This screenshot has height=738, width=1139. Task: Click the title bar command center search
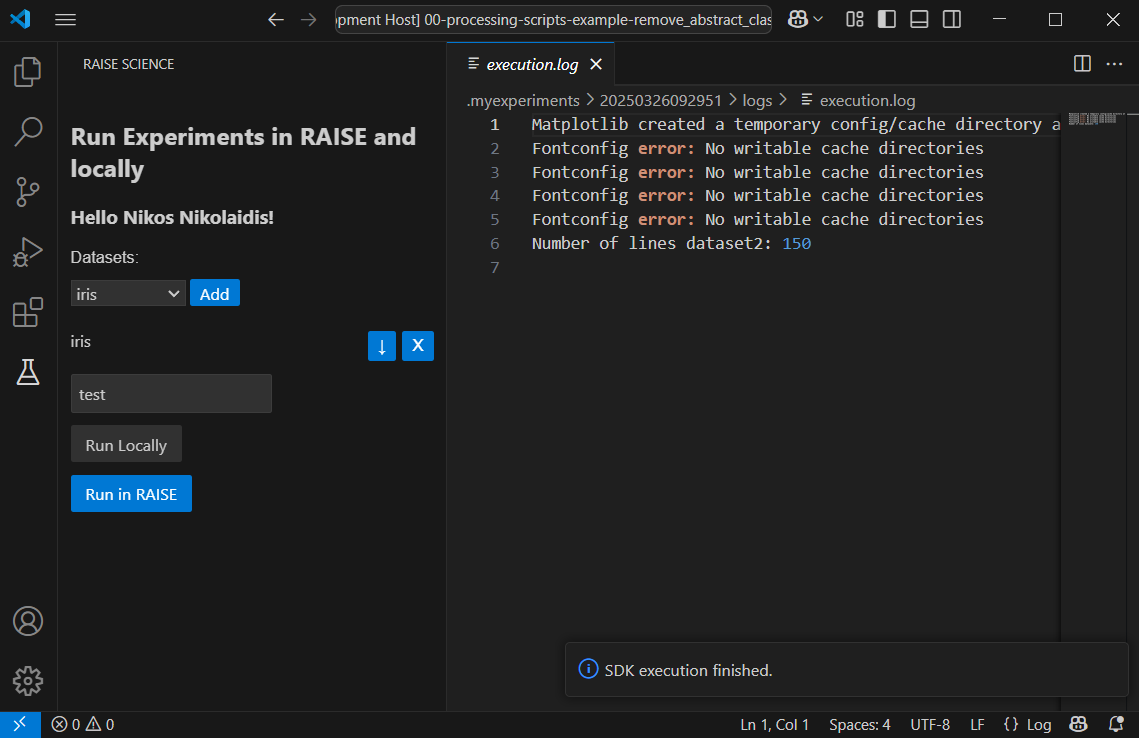(554, 20)
